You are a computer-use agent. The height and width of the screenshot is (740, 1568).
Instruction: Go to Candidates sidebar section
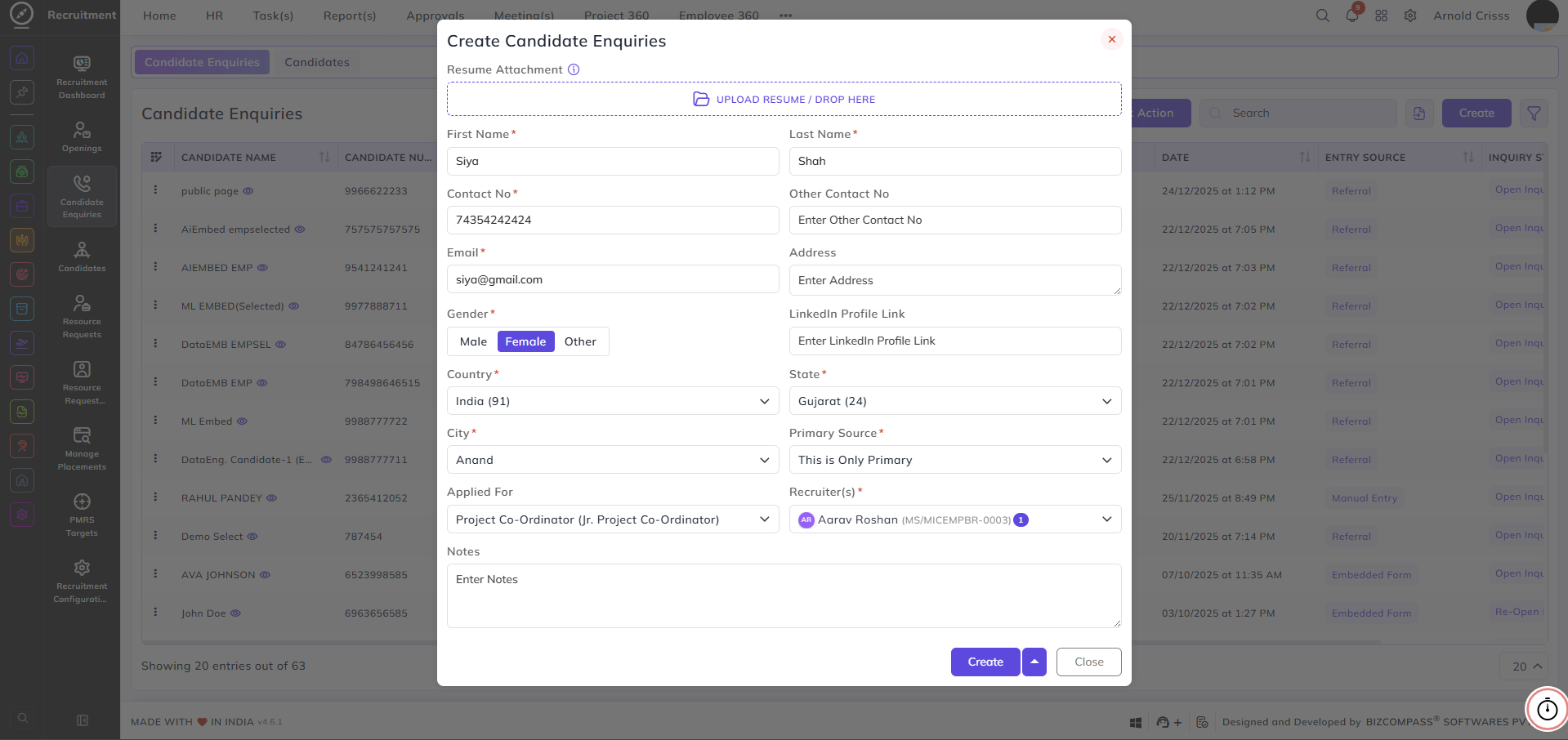click(82, 256)
